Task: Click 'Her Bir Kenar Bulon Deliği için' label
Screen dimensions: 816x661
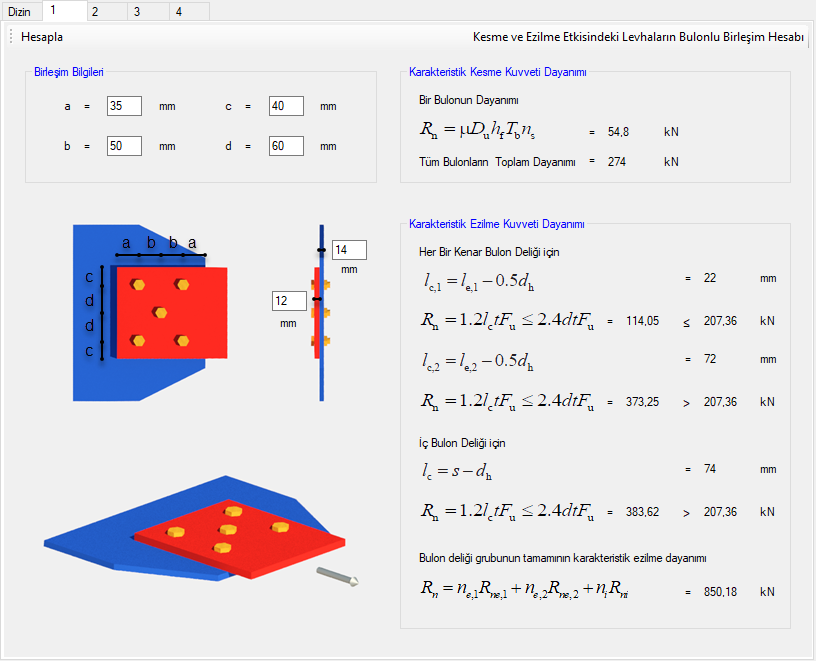Action: 489,252
